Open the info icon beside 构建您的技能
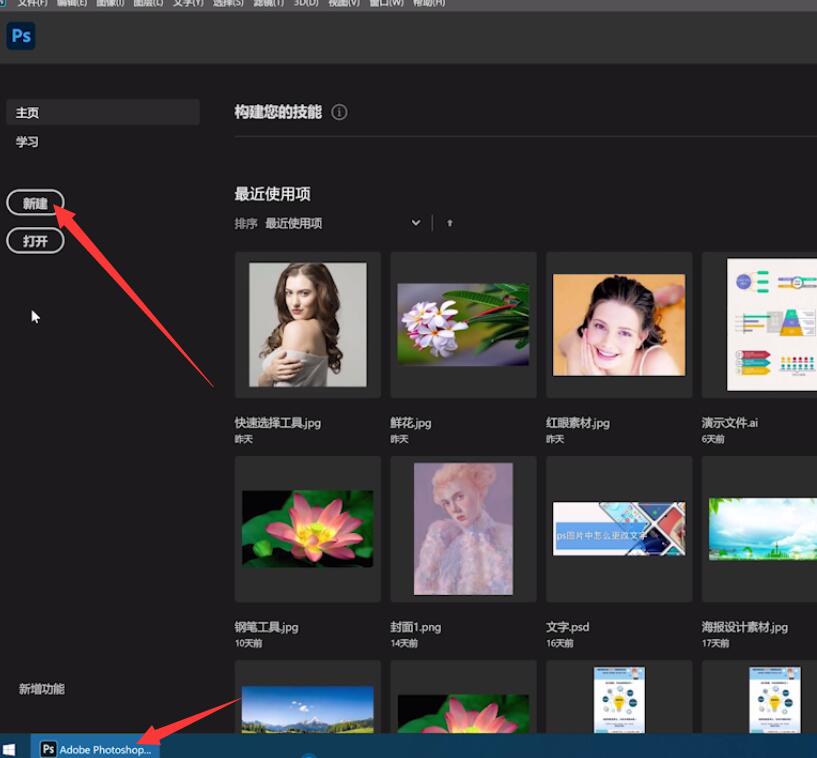The height and width of the screenshot is (758, 817). 339,112
